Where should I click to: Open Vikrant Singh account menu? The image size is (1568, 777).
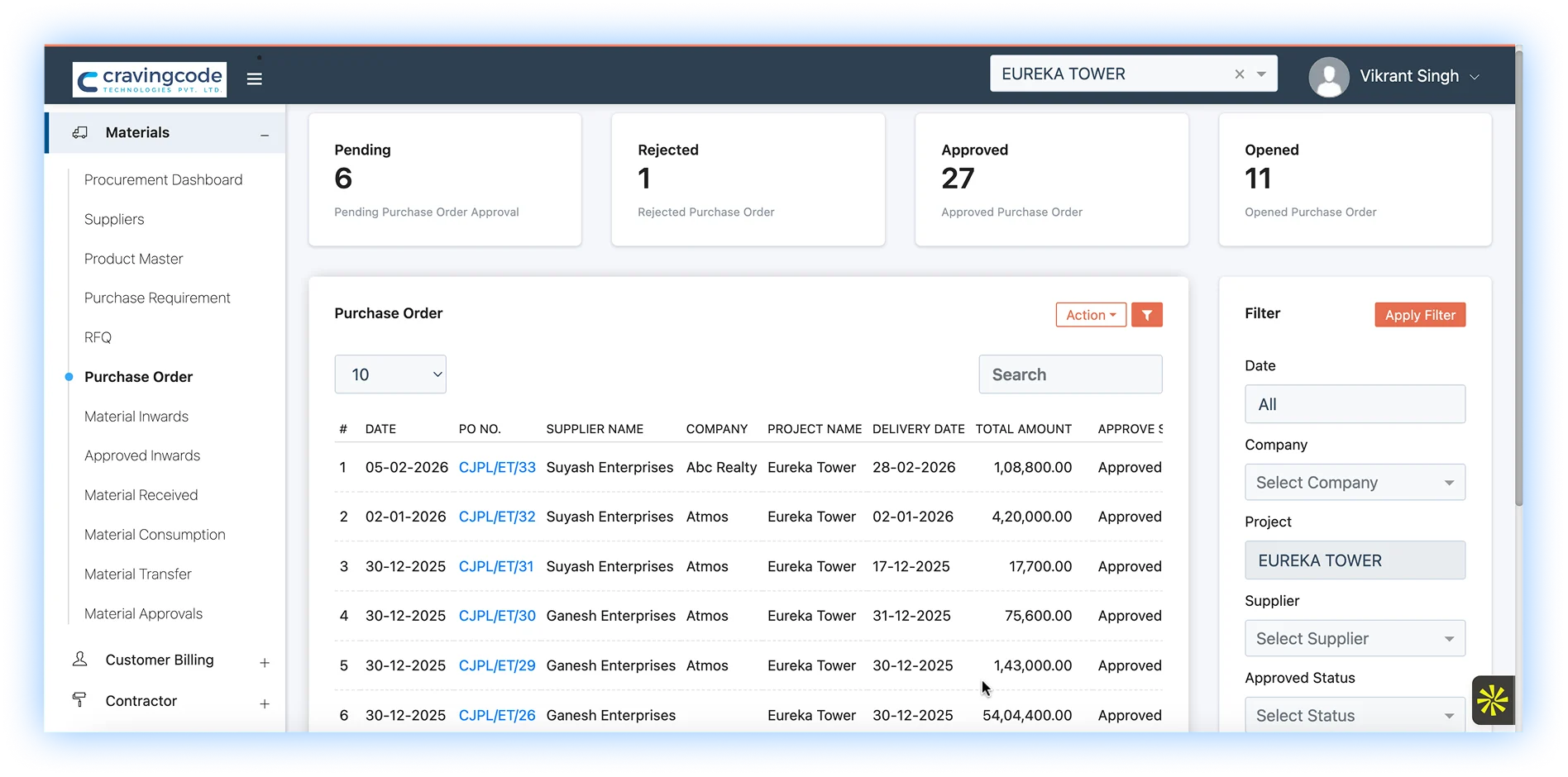(x=1419, y=76)
